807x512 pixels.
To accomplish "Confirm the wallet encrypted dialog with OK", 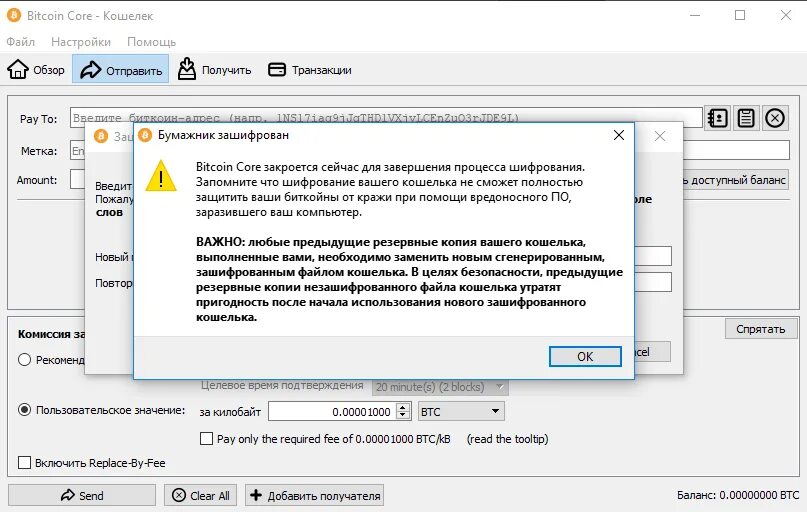I will click(585, 356).
